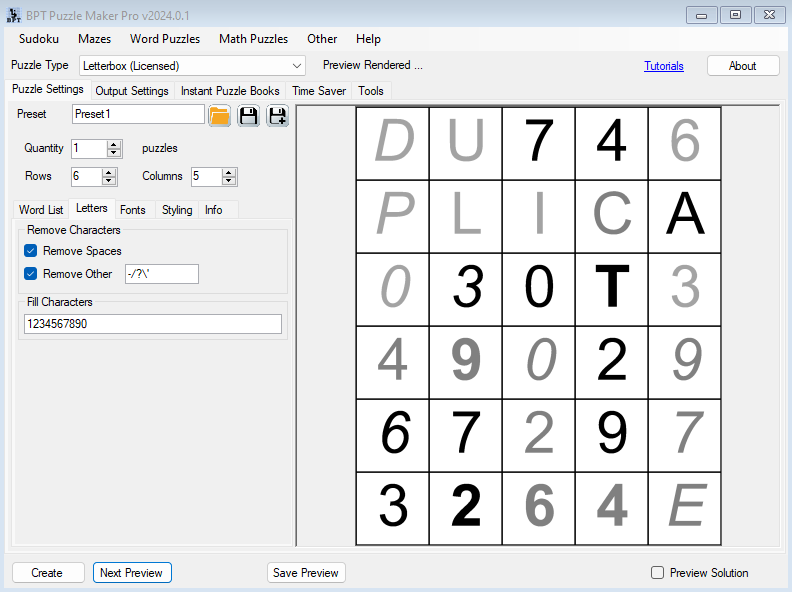Open the Math Puzzles menu
The width and height of the screenshot is (792, 592).
coord(253,39)
